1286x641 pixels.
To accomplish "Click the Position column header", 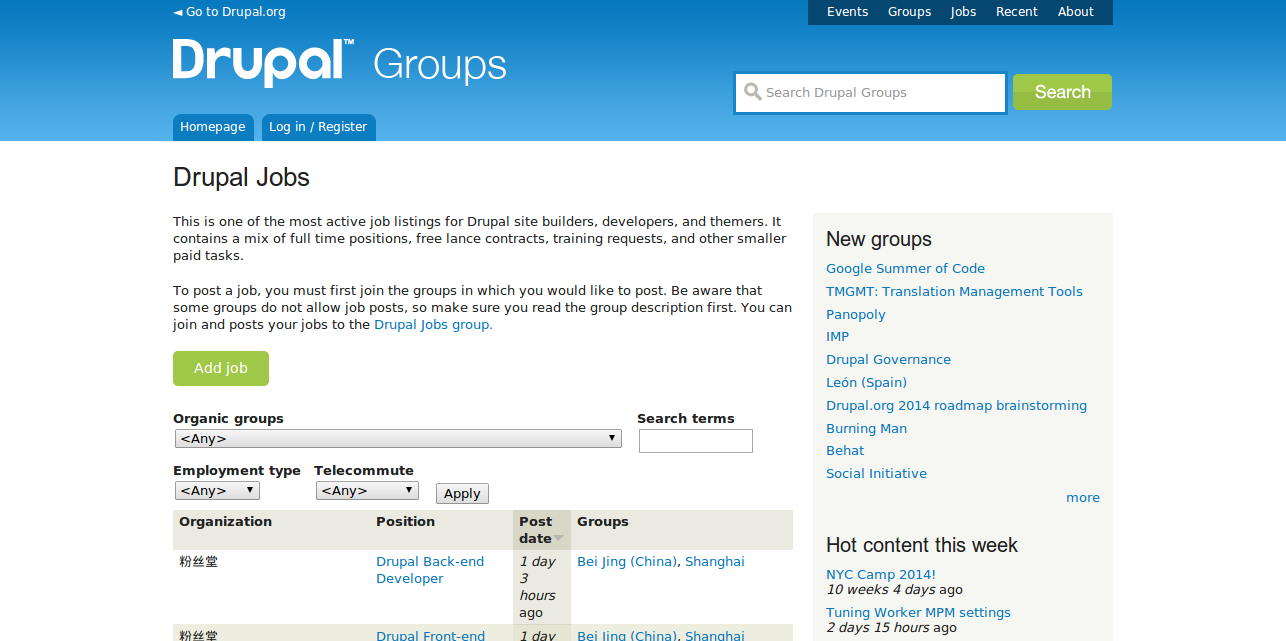I will click(x=405, y=522).
